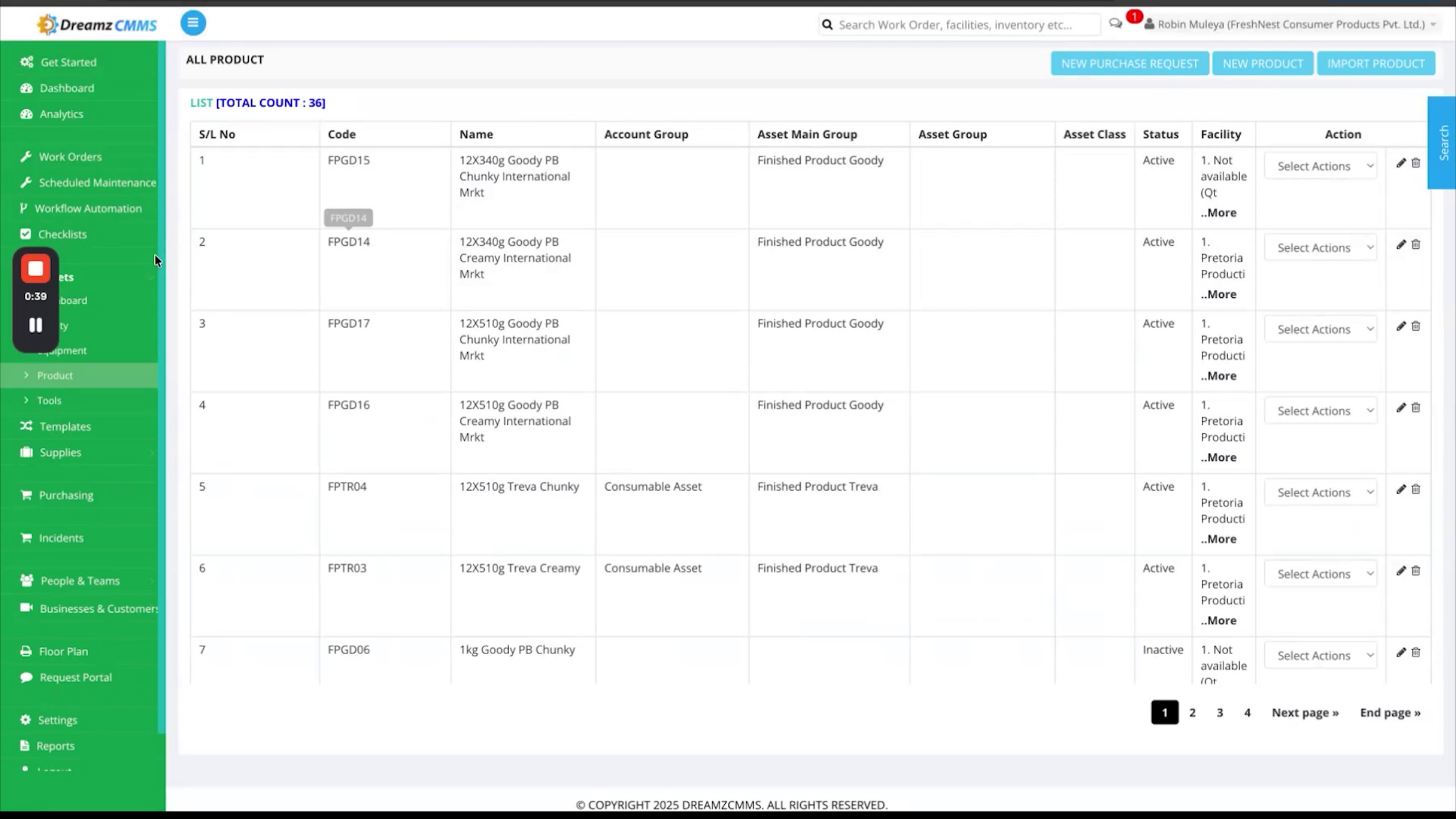Open Workflow Automation in sidebar
This screenshot has width=1456, height=819.
[88, 209]
